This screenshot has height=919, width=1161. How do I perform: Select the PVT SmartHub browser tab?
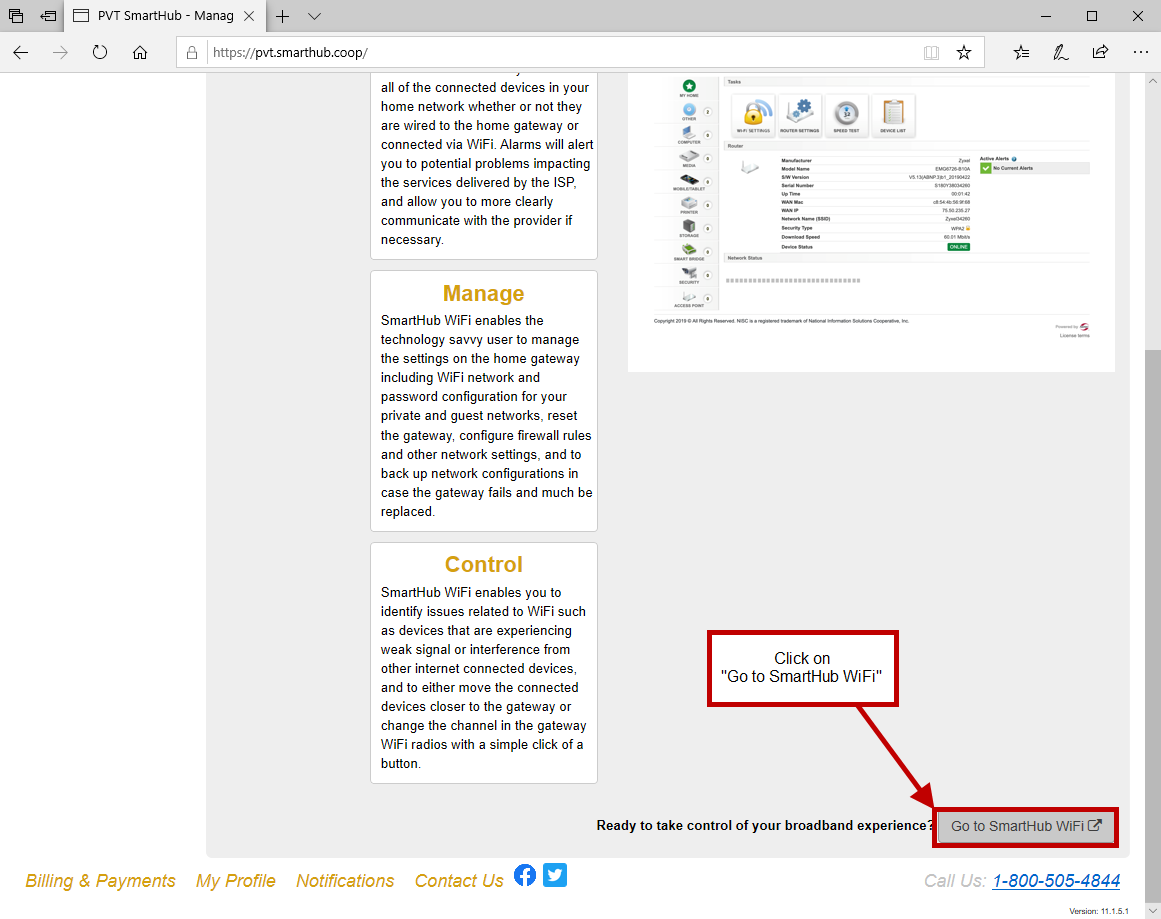coord(165,16)
